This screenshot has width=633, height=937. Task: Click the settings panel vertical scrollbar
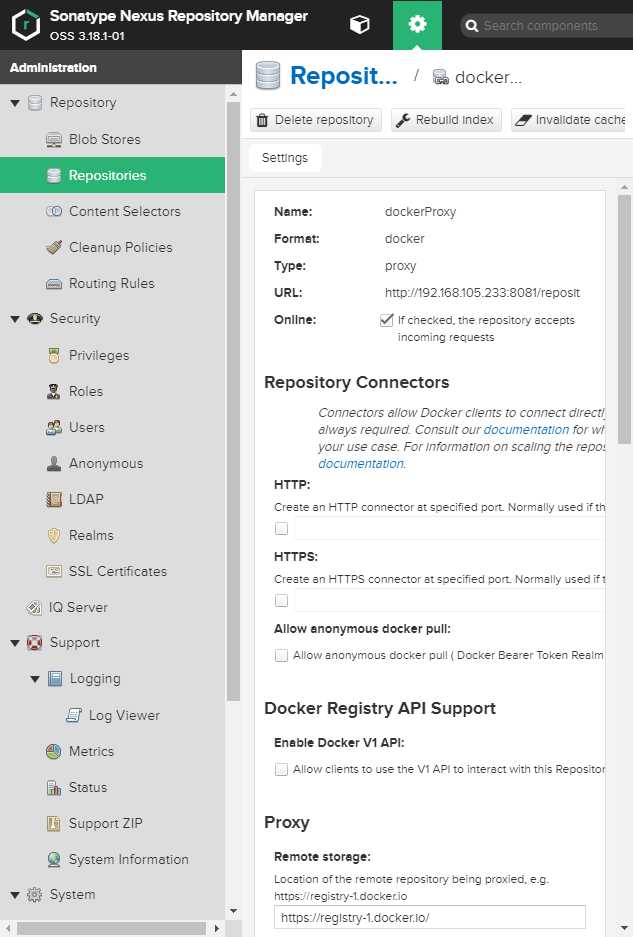(624, 319)
